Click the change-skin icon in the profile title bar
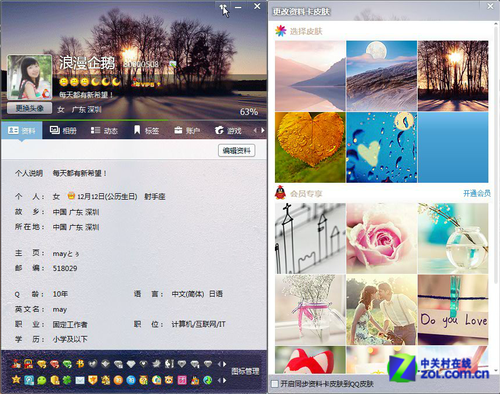The width and height of the screenshot is (500, 394). point(222,7)
